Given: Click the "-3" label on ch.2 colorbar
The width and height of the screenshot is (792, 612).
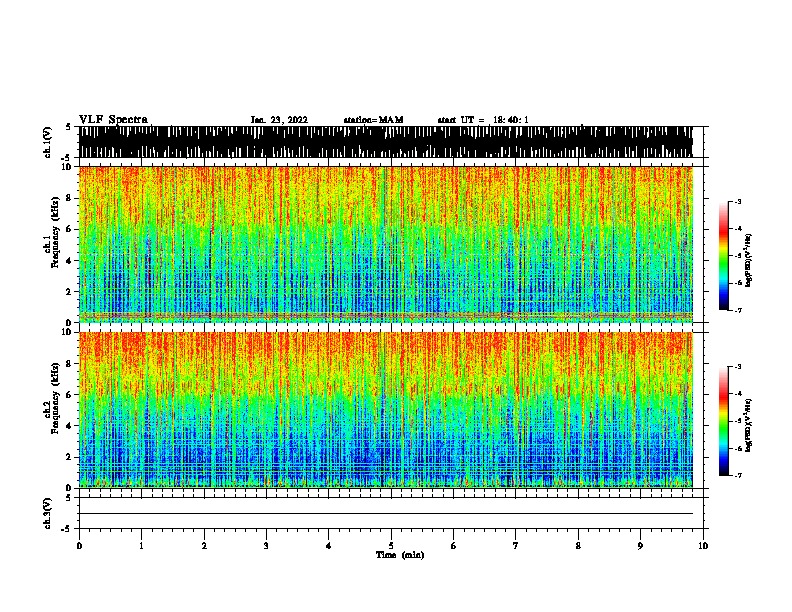Looking at the screenshot, I should click(x=737, y=367).
